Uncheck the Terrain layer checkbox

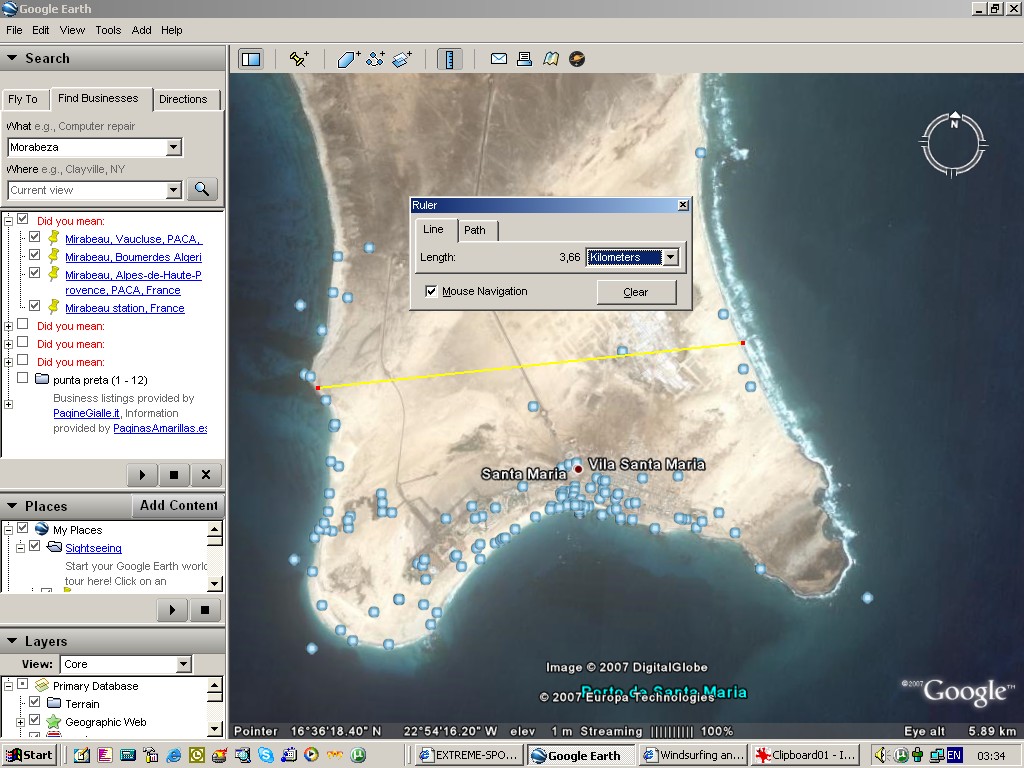click(x=35, y=703)
